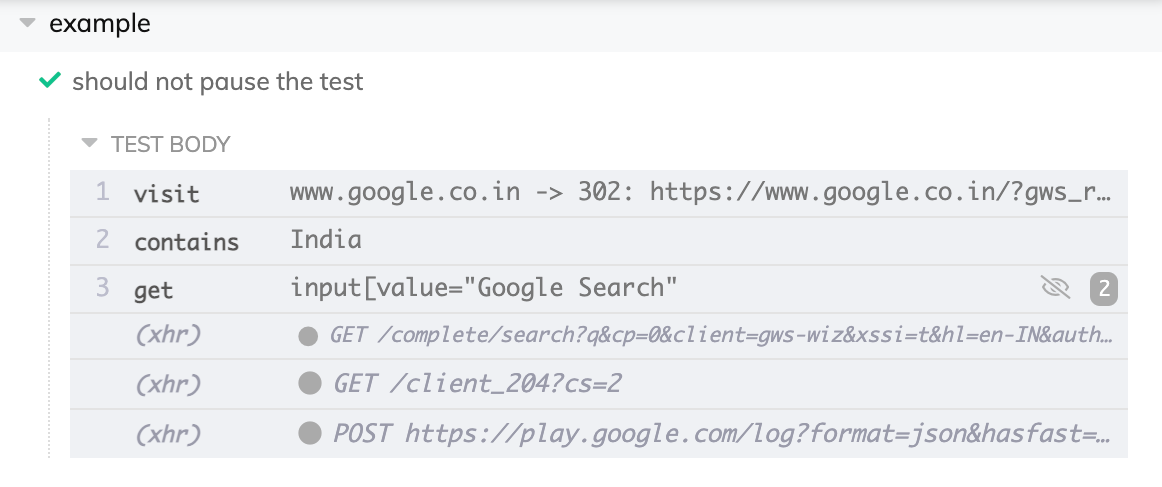Click the TEST BODY label
Image resolution: width=1162 pixels, height=487 pixels.
(x=171, y=144)
